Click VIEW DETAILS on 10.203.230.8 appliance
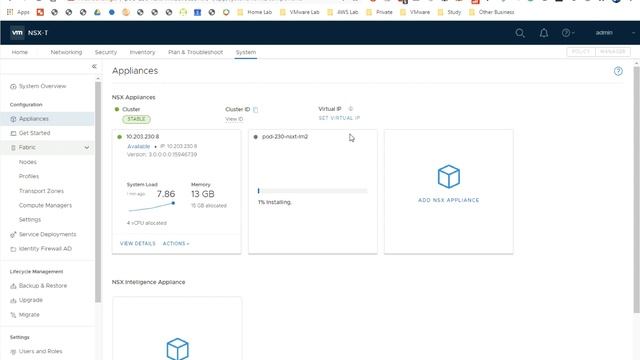Image resolution: width=640 pixels, height=360 pixels. coord(138,243)
